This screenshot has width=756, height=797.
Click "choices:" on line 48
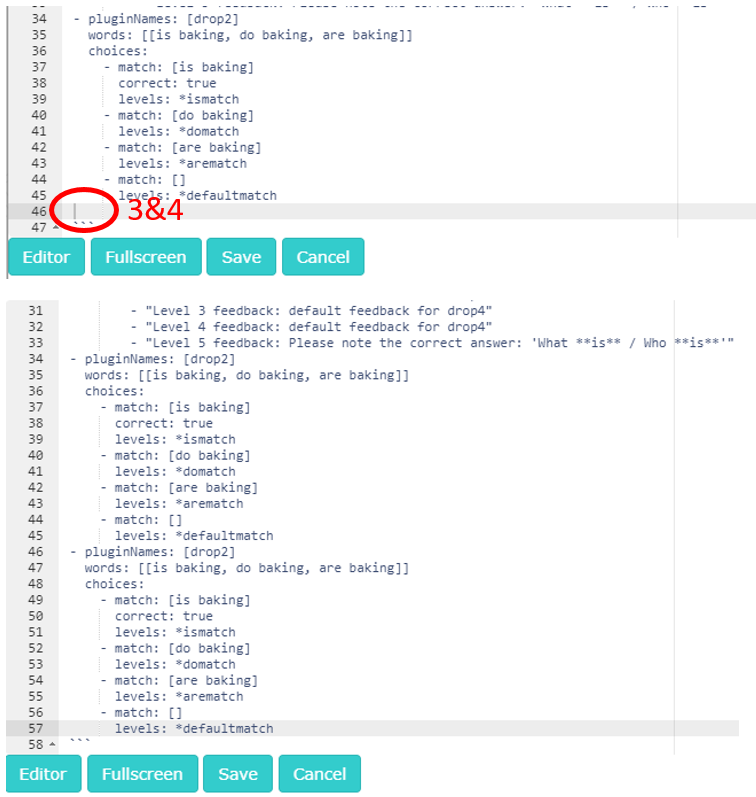click(114, 584)
